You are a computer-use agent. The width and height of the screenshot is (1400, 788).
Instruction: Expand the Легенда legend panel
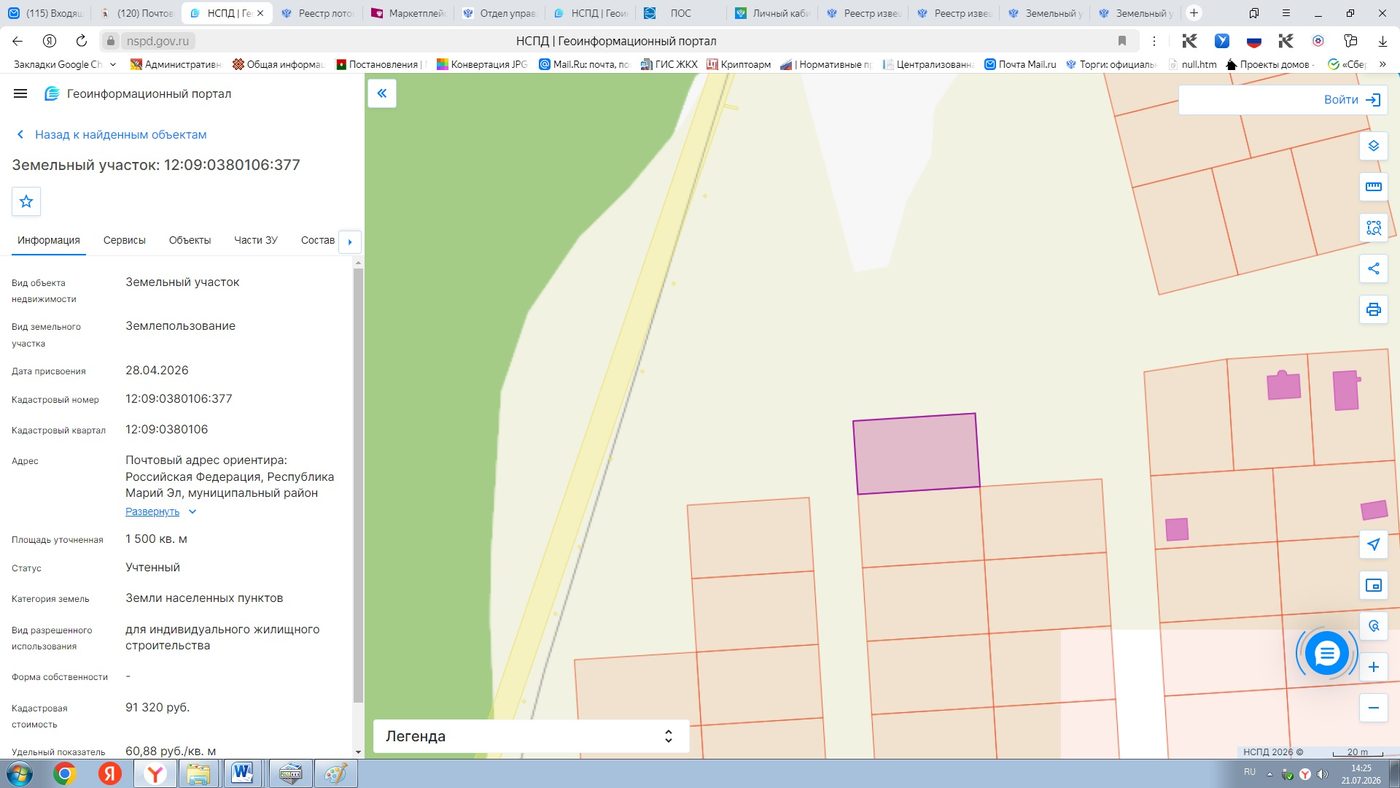click(531, 736)
